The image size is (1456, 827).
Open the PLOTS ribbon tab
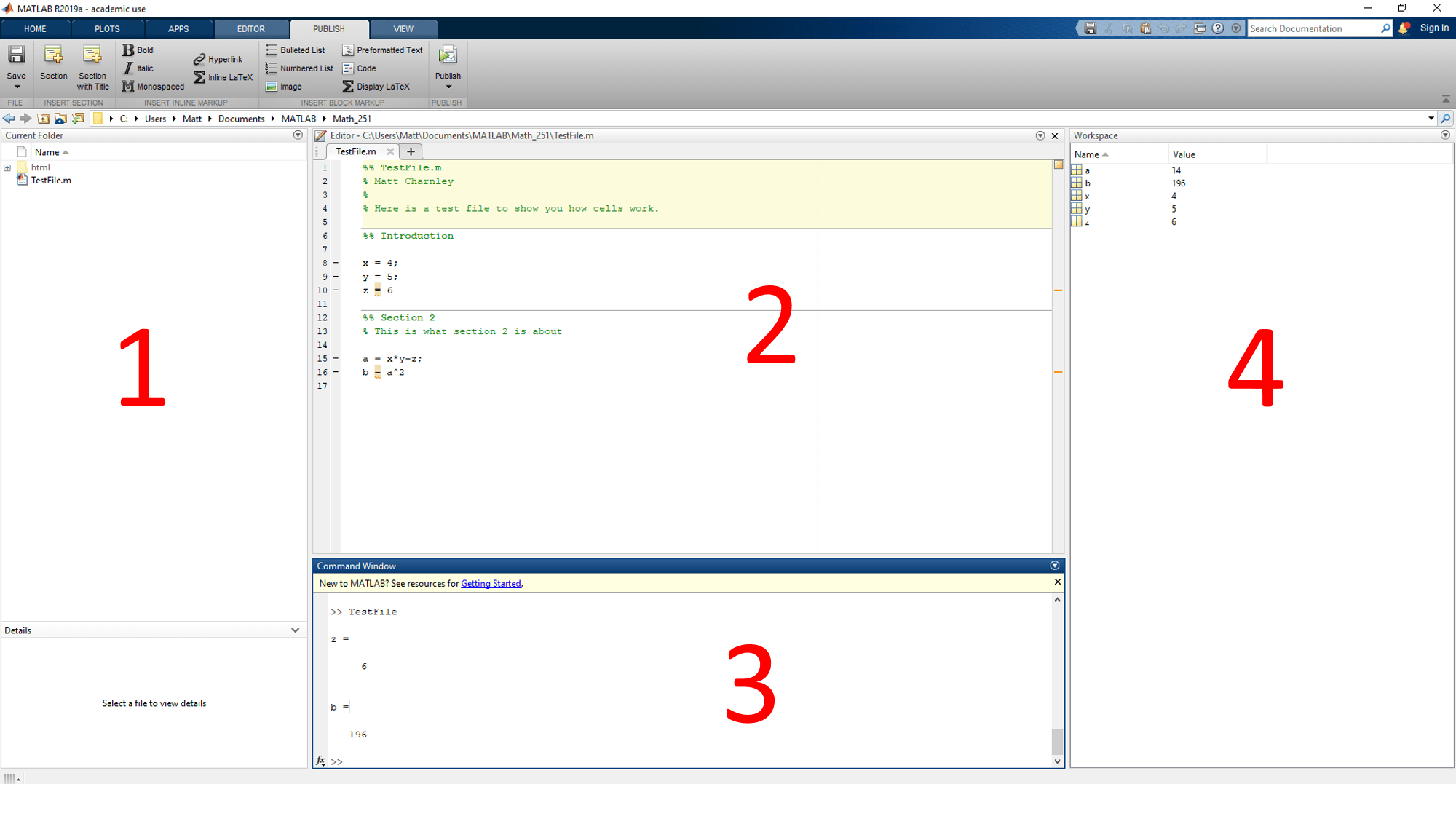[107, 29]
